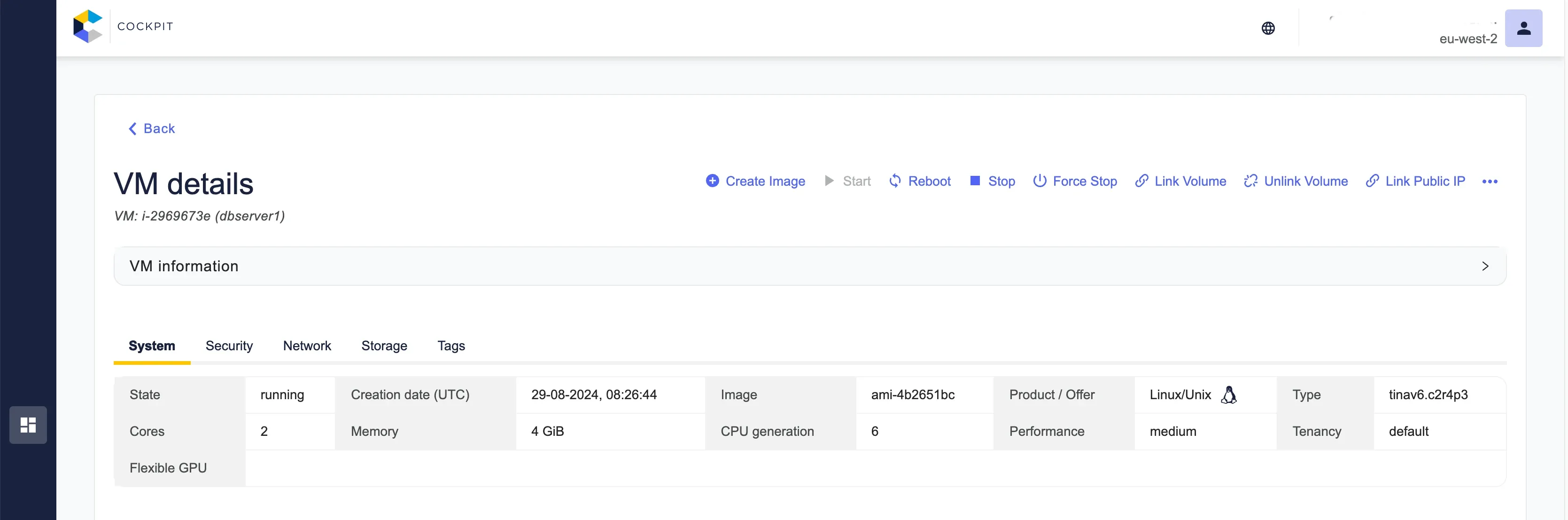Click the Reboot circular arrow icon
Image resolution: width=1568 pixels, height=520 pixels.
tap(895, 181)
